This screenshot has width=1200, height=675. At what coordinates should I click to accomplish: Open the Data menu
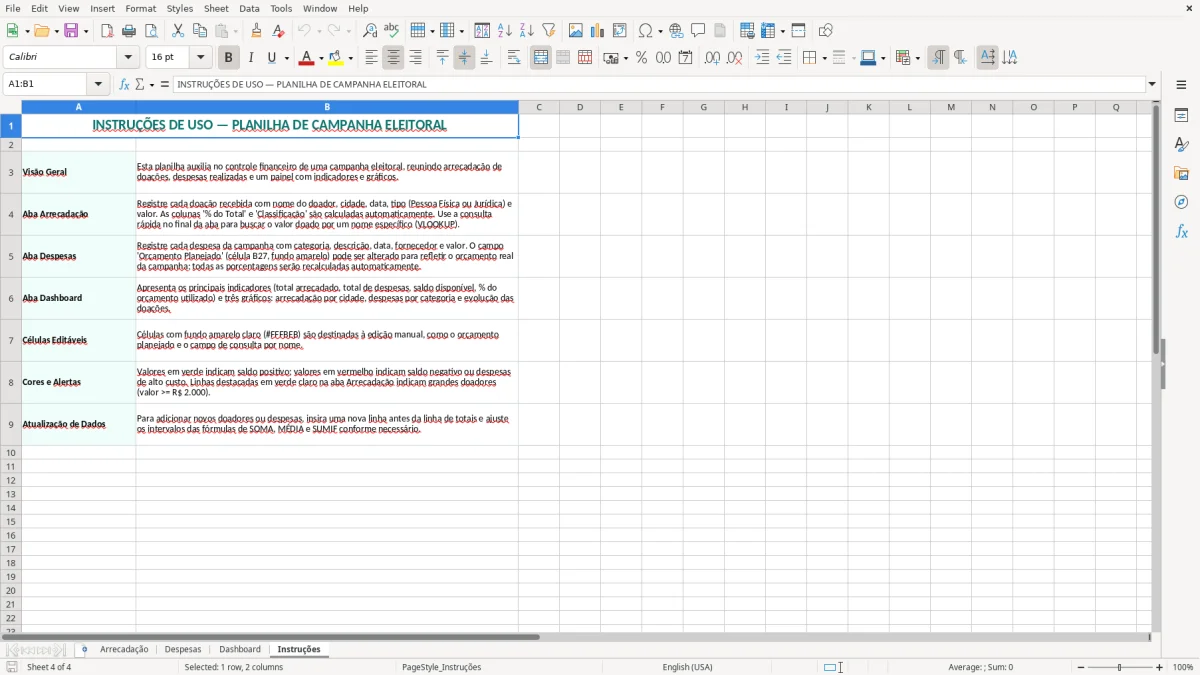249,8
